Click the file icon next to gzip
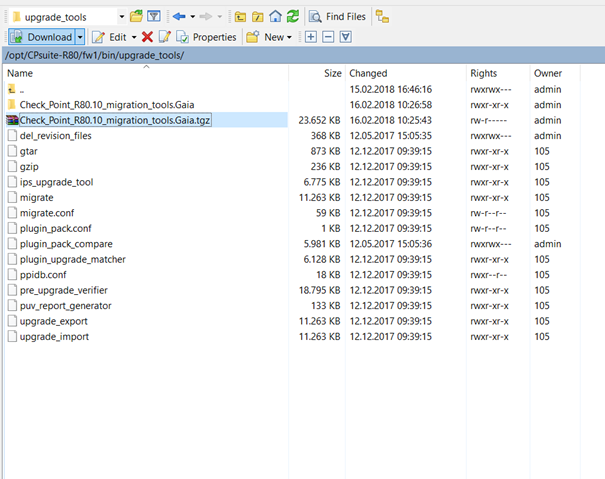Screen dimensions: 605x479 (x=12, y=166)
